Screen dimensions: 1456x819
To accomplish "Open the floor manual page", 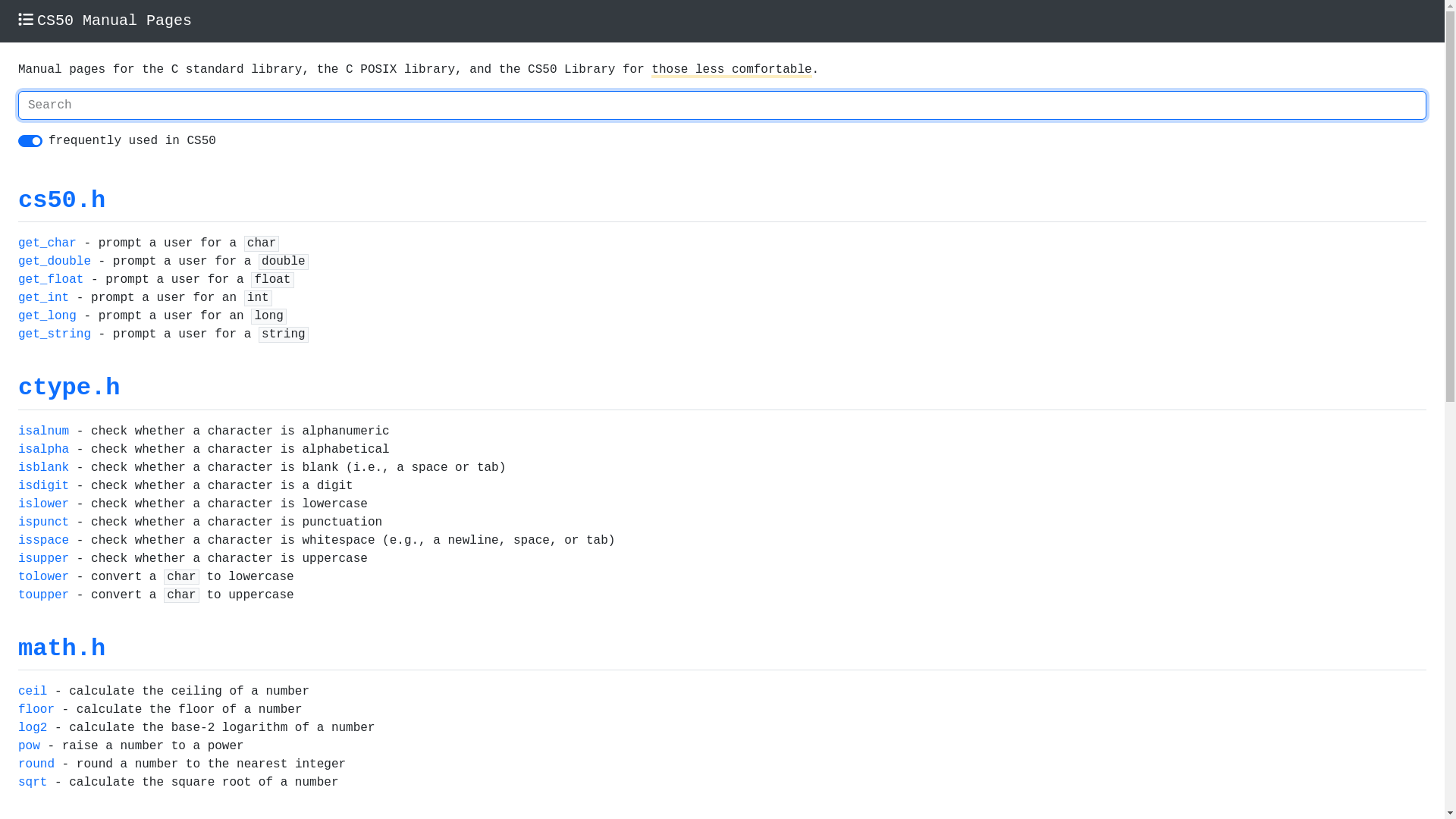I will point(36,710).
